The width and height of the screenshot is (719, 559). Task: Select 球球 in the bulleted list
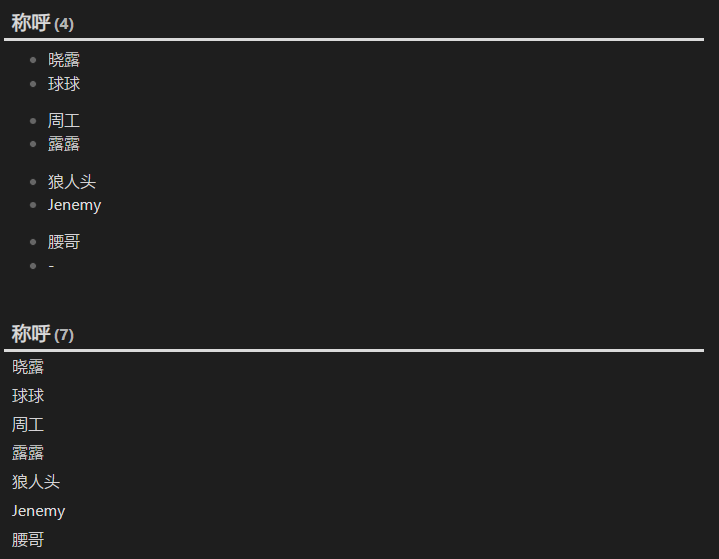(64, 84)
